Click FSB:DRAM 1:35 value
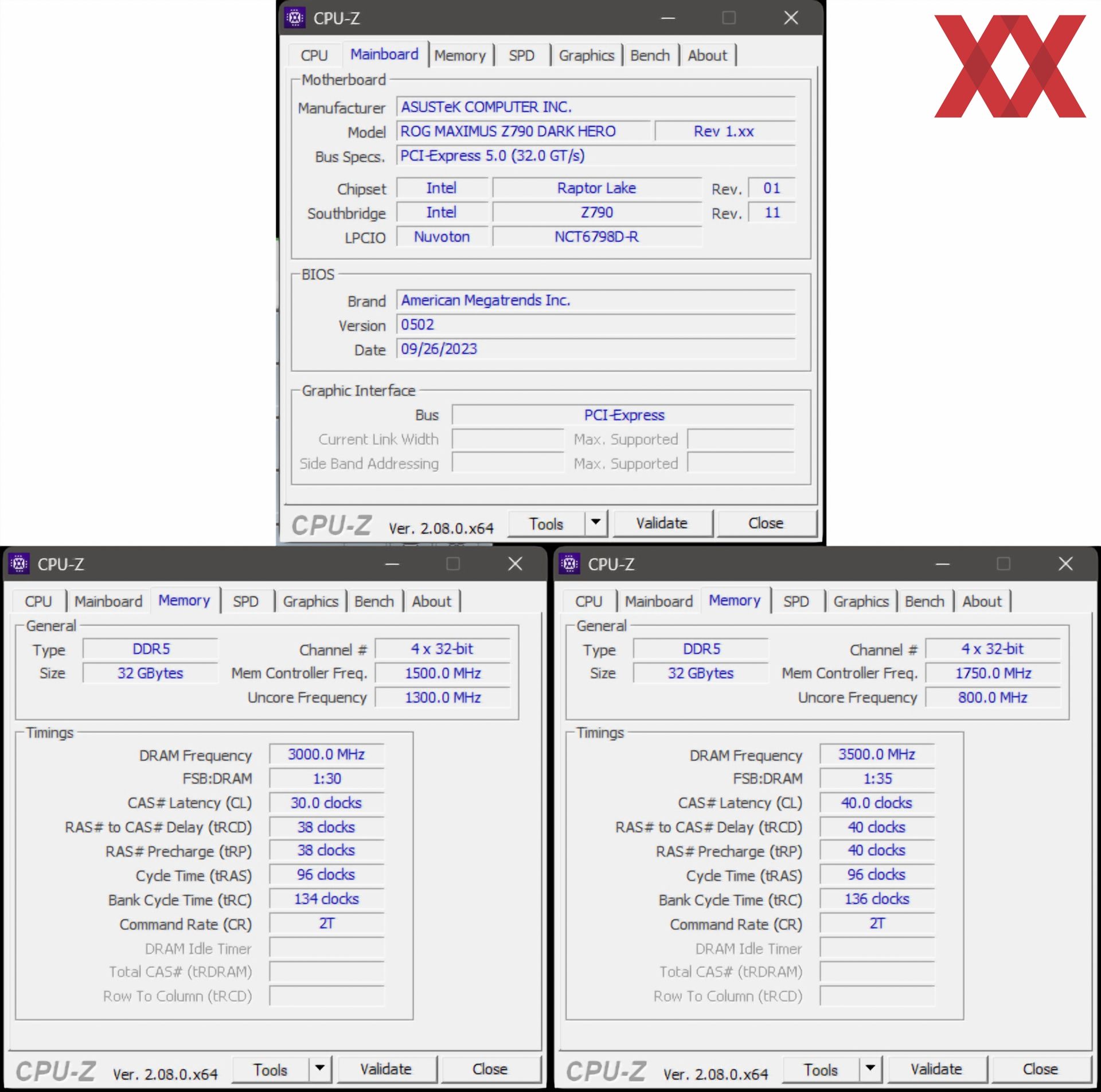Screen dimensions: 1101x1092 point(877,778)
